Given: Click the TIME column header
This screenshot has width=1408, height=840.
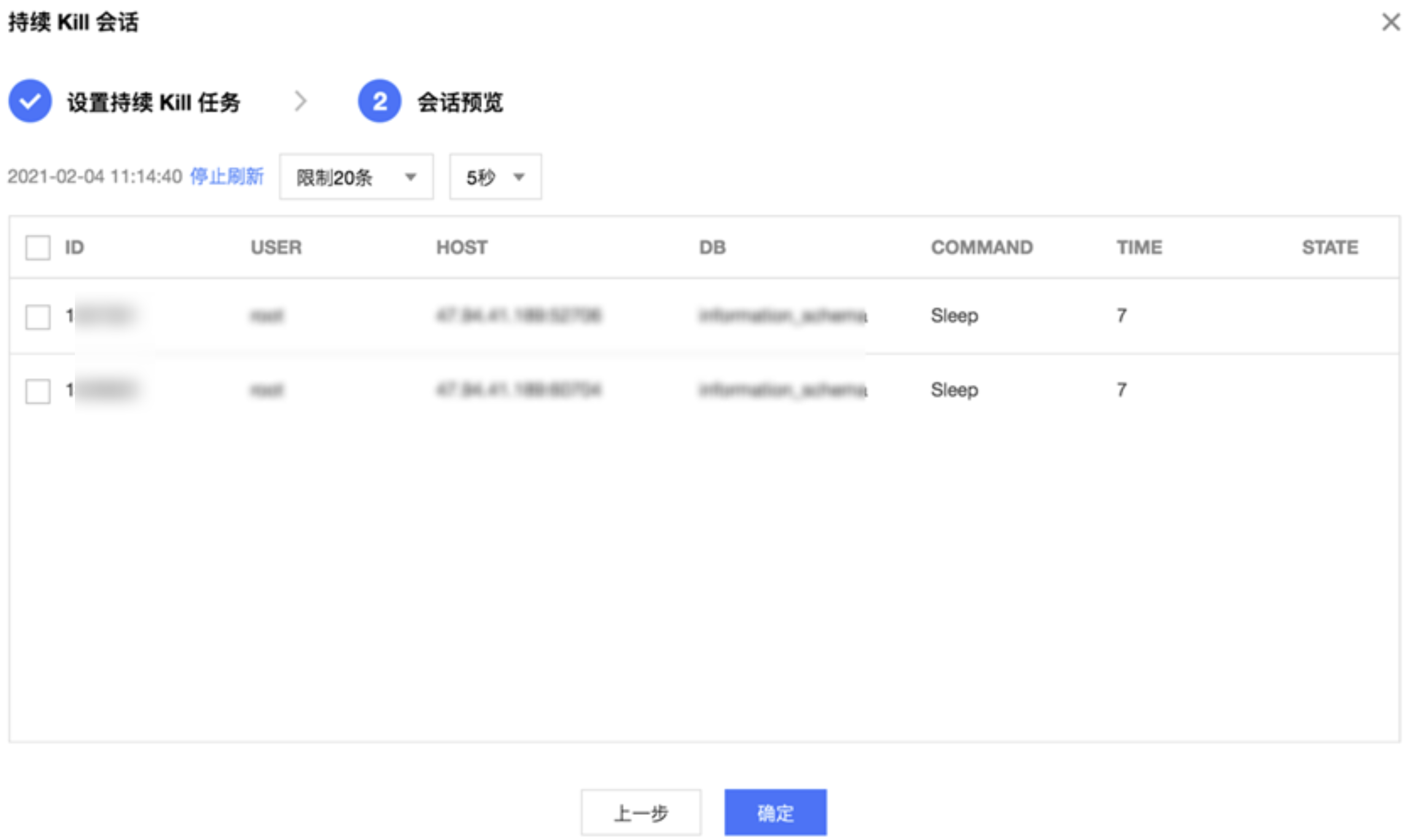Looking at the screenshot, I should [1139, 247].
